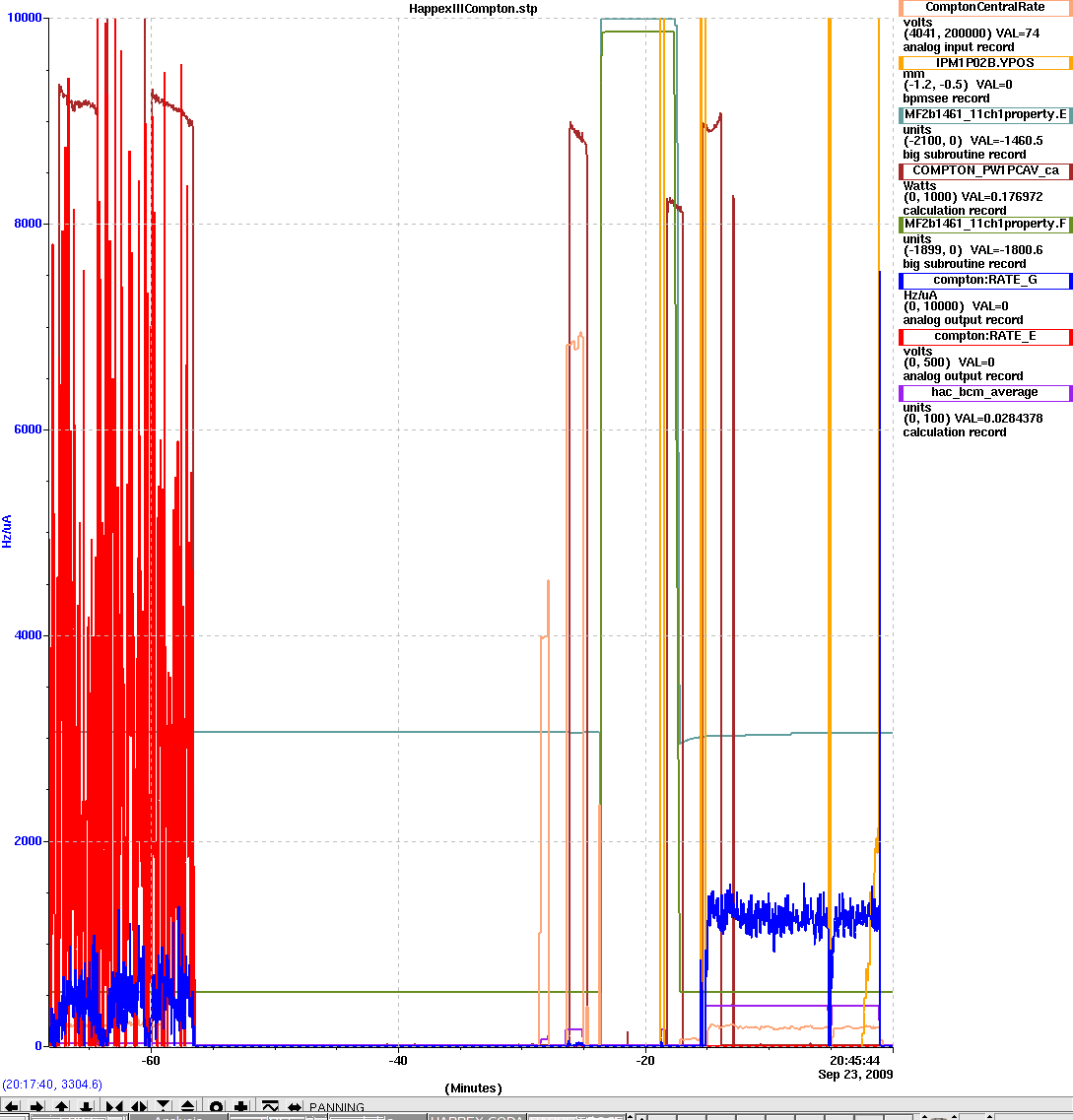Click the -60 minutes X-axis tick label
The image size is (1073, 1120).
click(151, 1061)
